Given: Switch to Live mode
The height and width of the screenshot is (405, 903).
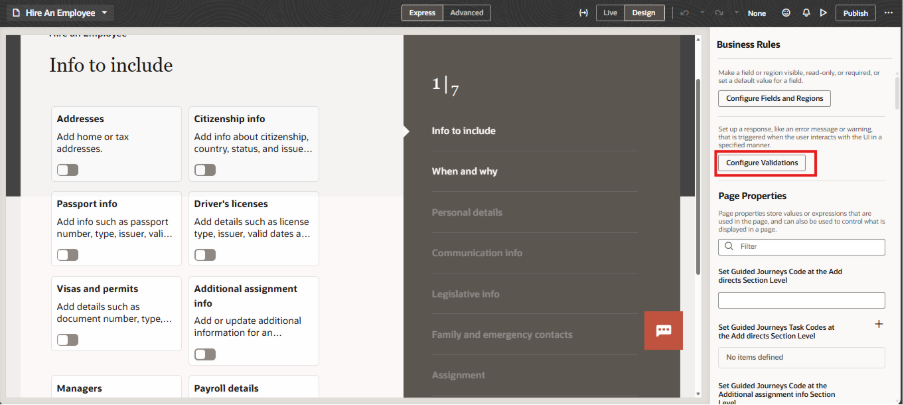Looking at the screenshot, I should point(609,13).
